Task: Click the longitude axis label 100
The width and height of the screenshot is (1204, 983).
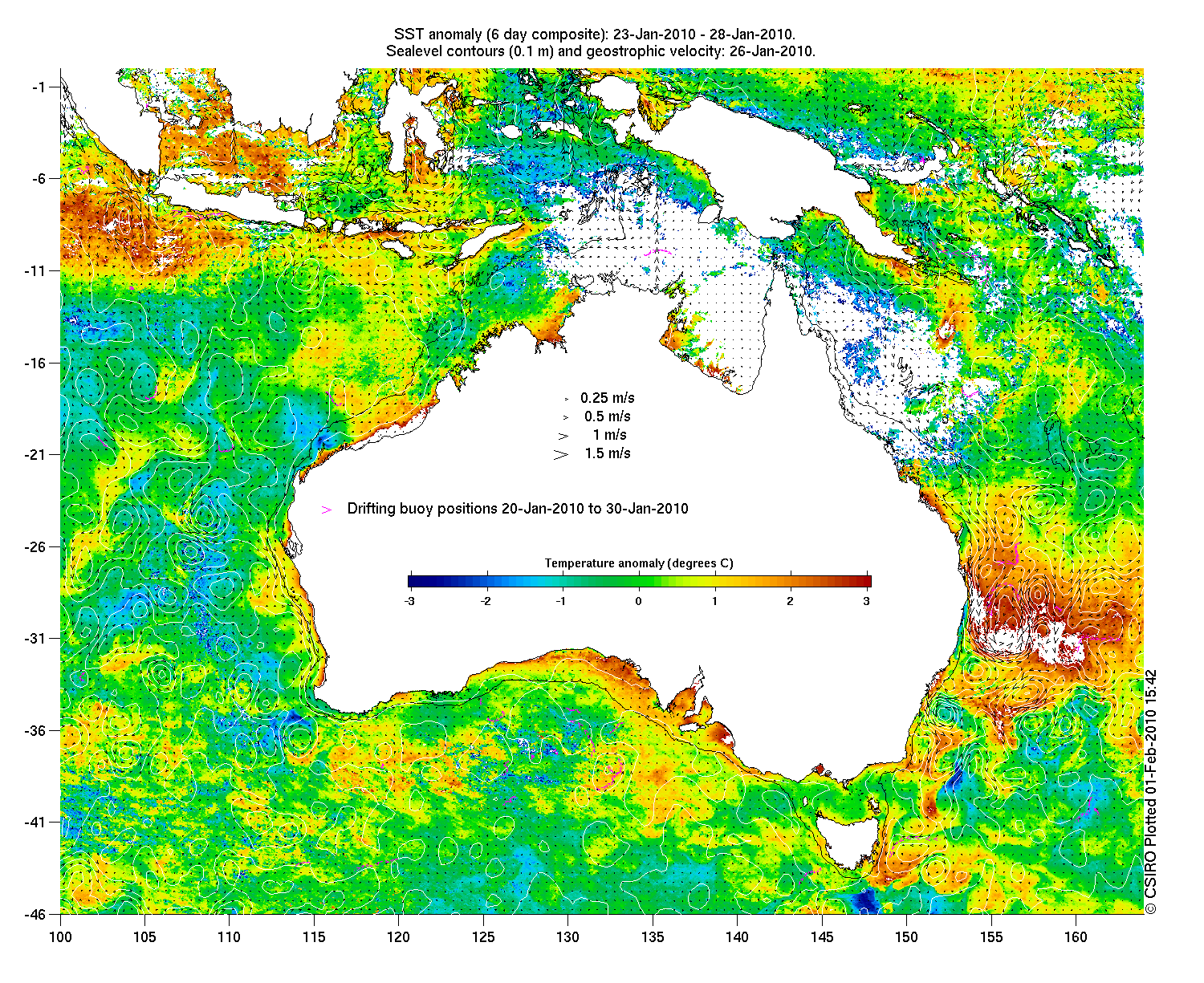Action: (60, 937)
